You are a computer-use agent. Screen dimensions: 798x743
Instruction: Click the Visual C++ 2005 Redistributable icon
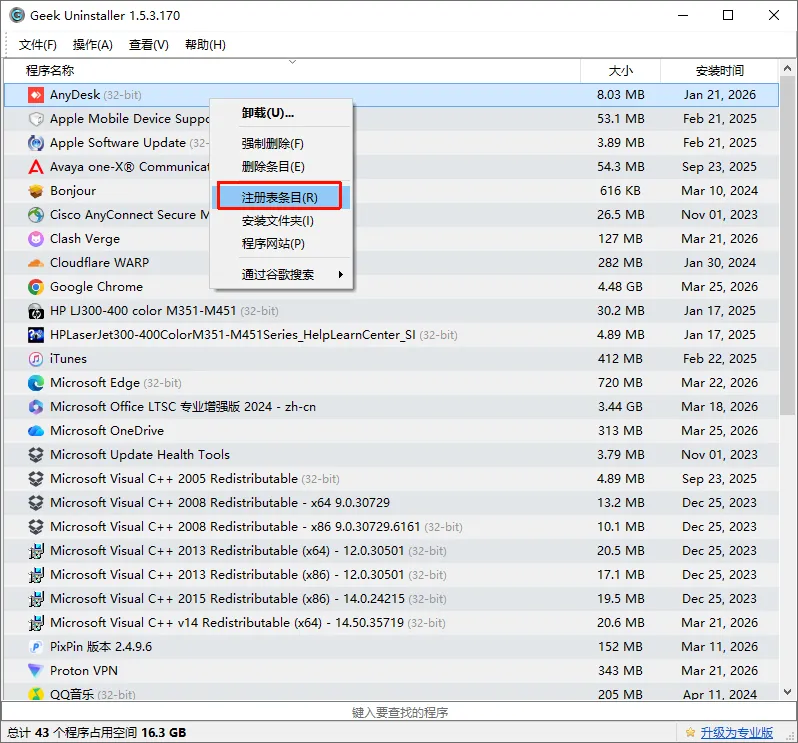tap(36, 479)
